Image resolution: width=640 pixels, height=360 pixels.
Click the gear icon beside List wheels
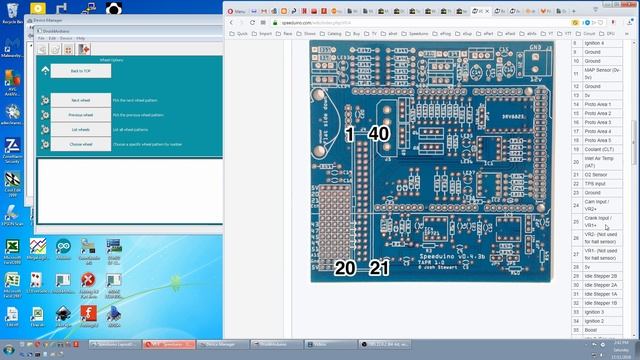pos(45,130)
